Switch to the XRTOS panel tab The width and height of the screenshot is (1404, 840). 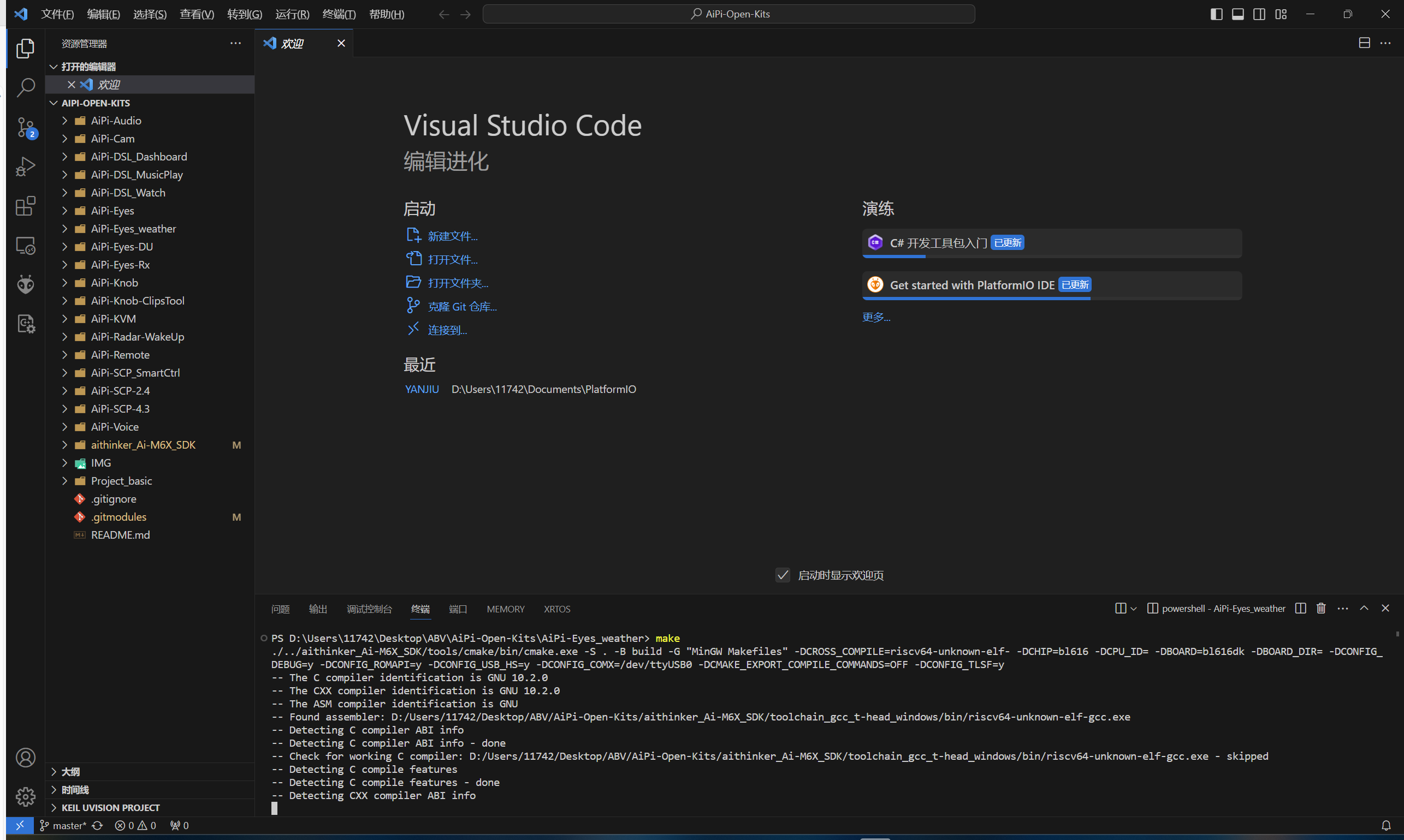tap(556, 609)
